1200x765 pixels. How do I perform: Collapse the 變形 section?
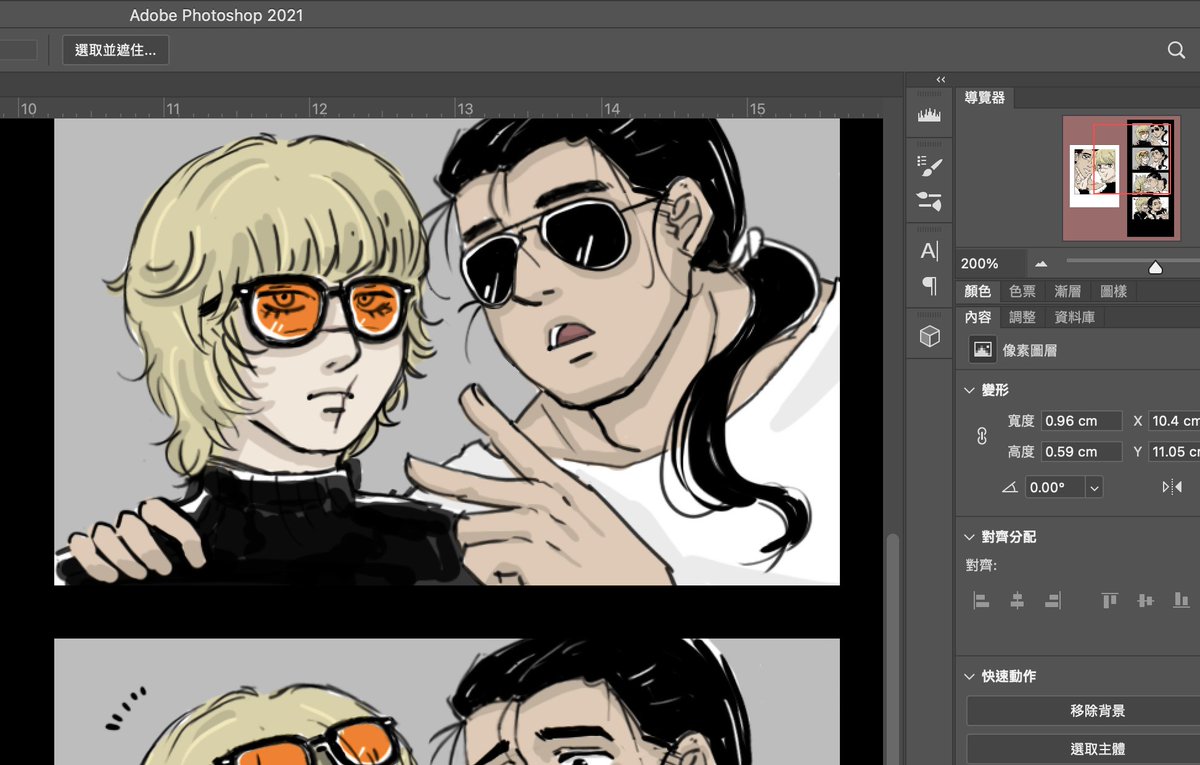click(969, 390)
